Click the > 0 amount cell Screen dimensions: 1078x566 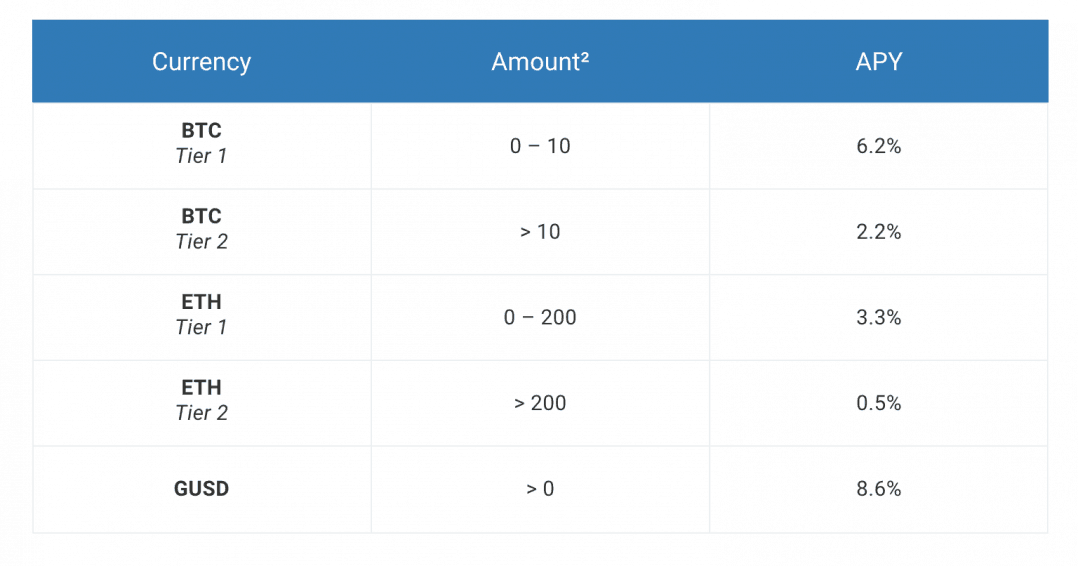tap(540, 489)
